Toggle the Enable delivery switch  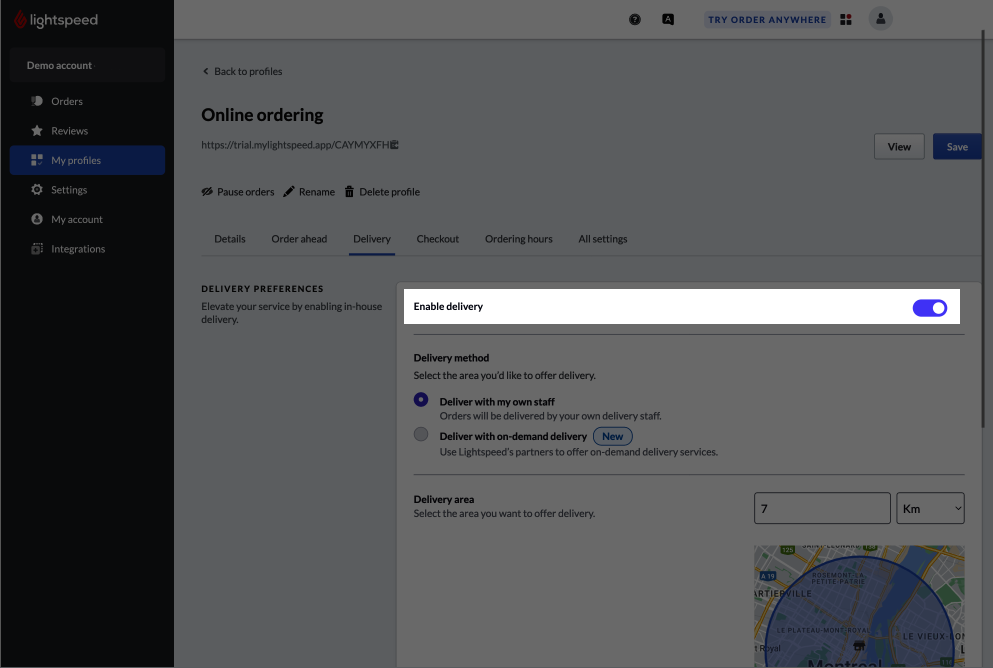click(929, 308)
